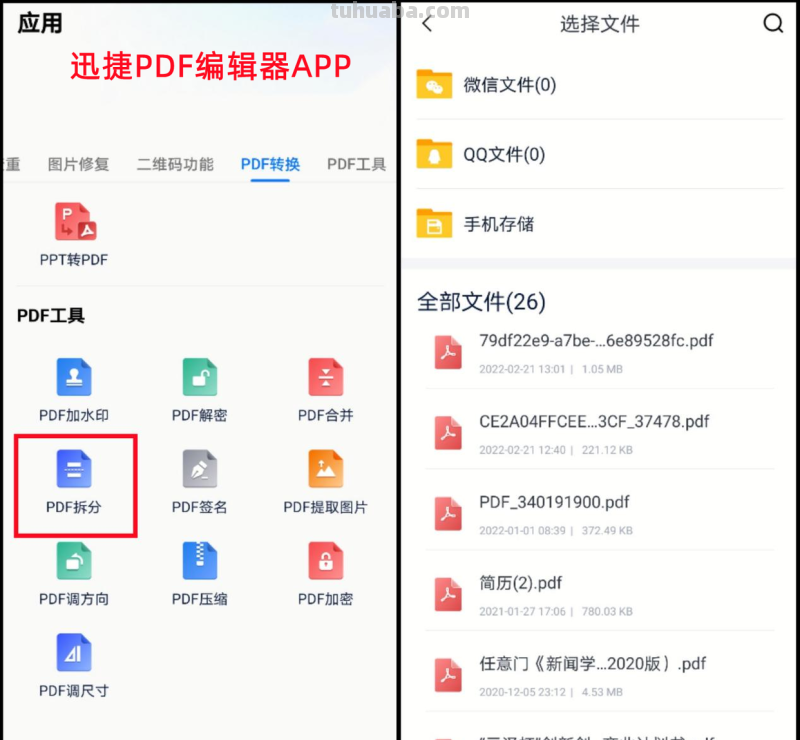This screenshot has height=740, width=800.
Task: Select the PDF转换 tab
Action: (x=270, y=164)
